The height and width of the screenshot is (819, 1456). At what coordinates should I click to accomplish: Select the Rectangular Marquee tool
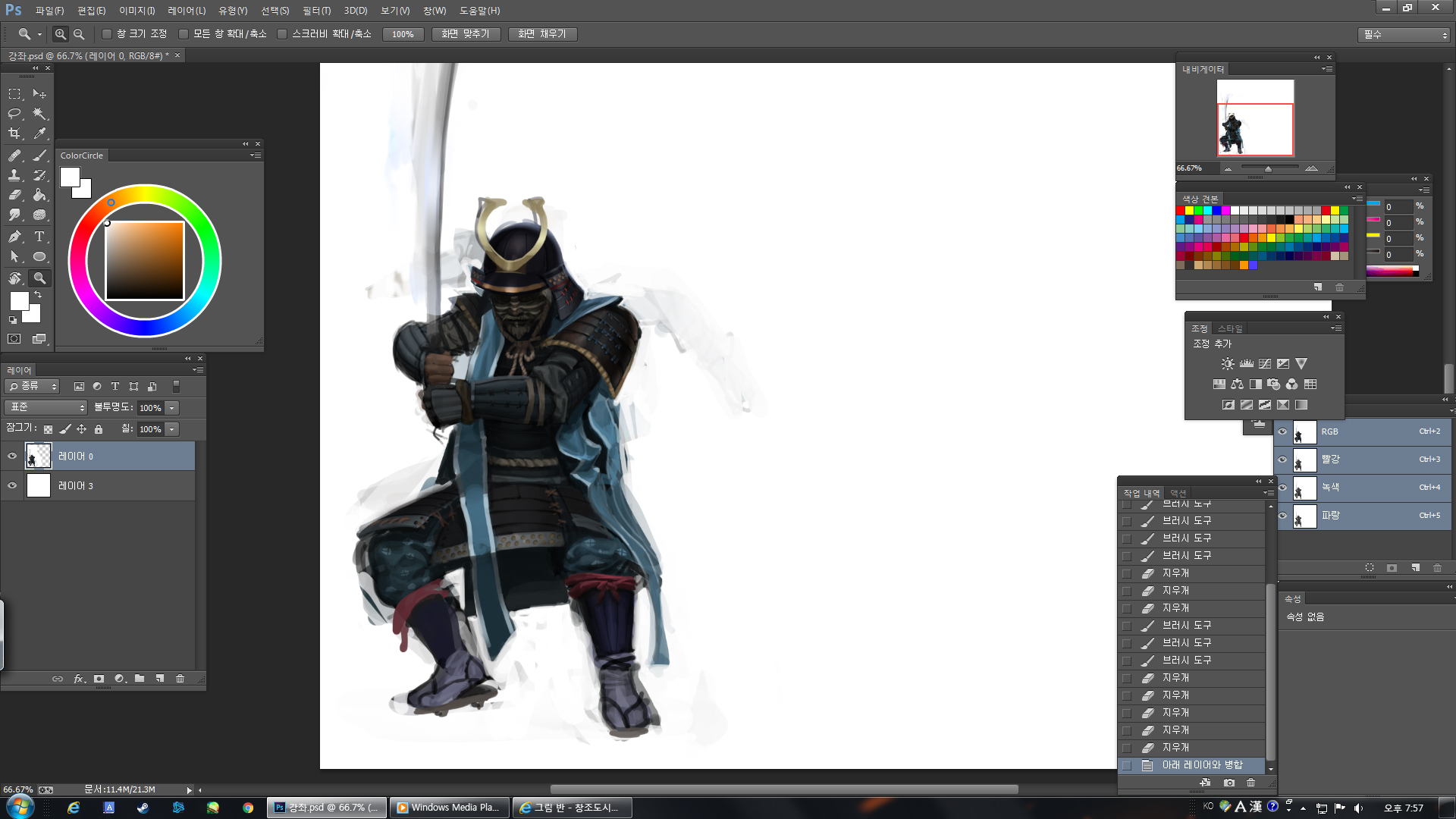point(14,94)
